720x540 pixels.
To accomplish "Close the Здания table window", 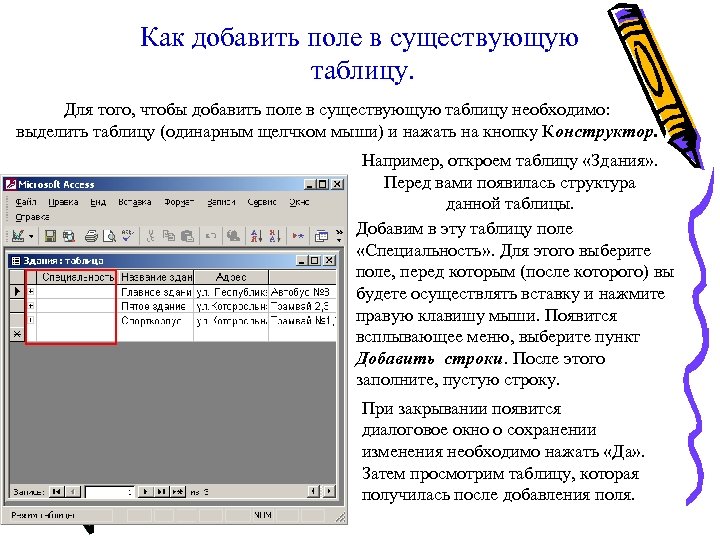I will (x=329, y=260).
